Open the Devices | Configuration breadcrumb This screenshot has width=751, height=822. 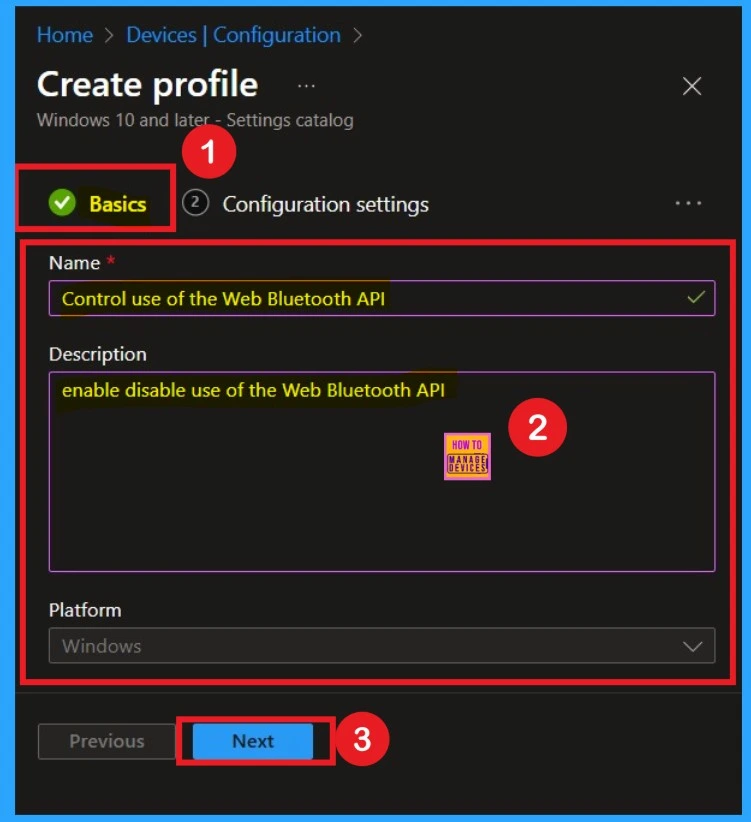click(233, 35)
